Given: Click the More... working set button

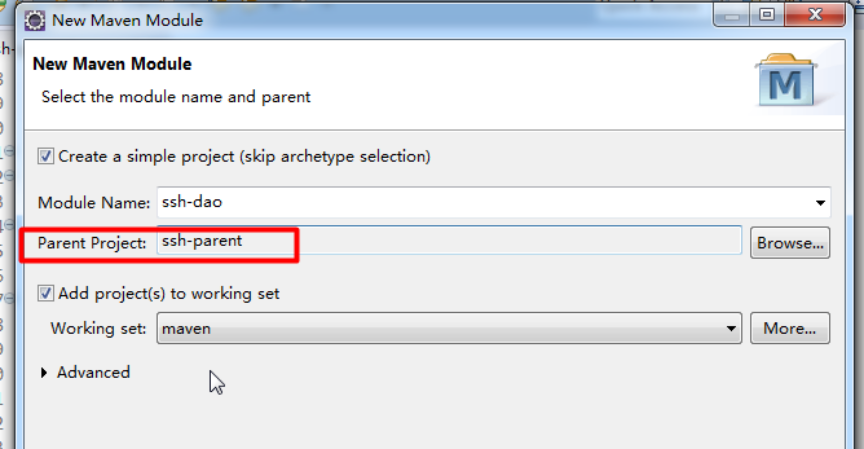Looking at the screenshot, I should click(x=790, y=328).
